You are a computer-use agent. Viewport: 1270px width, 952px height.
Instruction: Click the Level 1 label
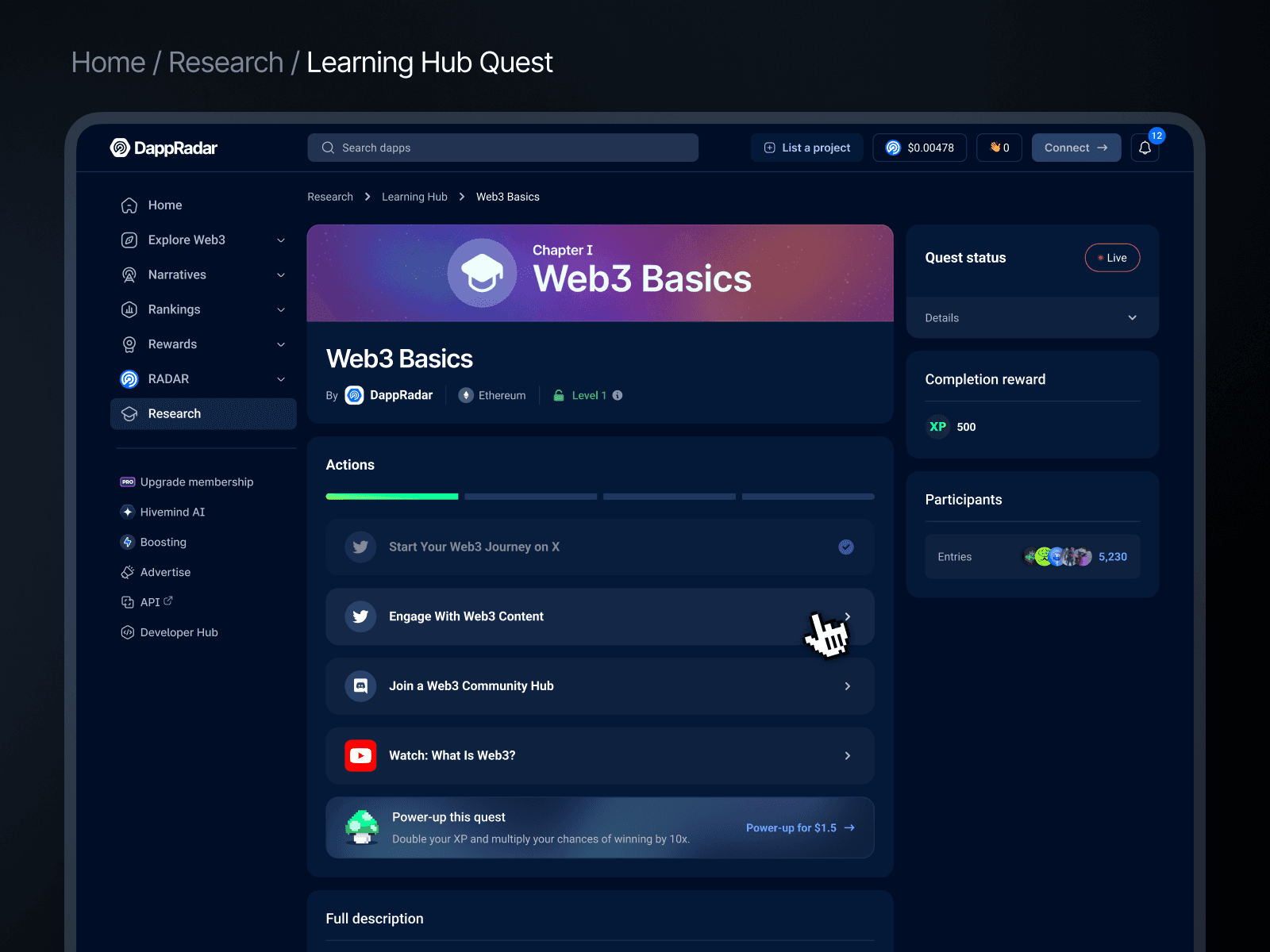click(588, 395)
